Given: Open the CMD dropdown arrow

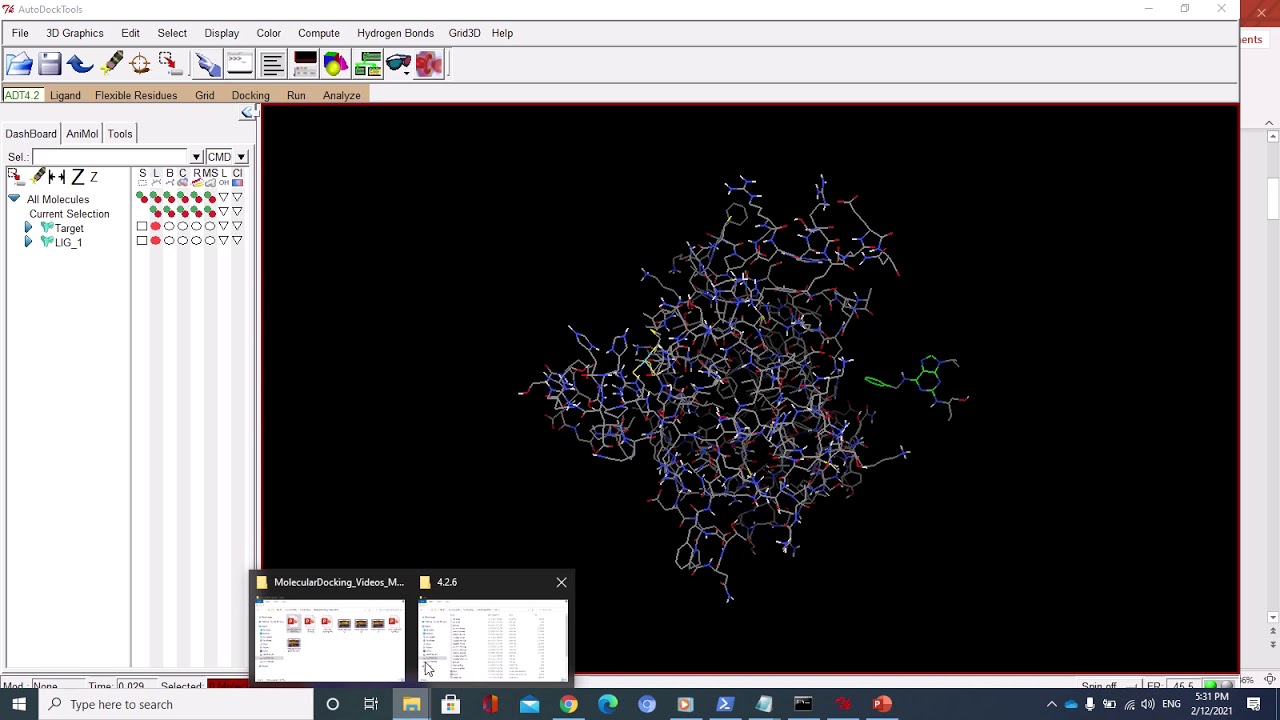Looking at the screenshot, I should [x=241, y=157].
